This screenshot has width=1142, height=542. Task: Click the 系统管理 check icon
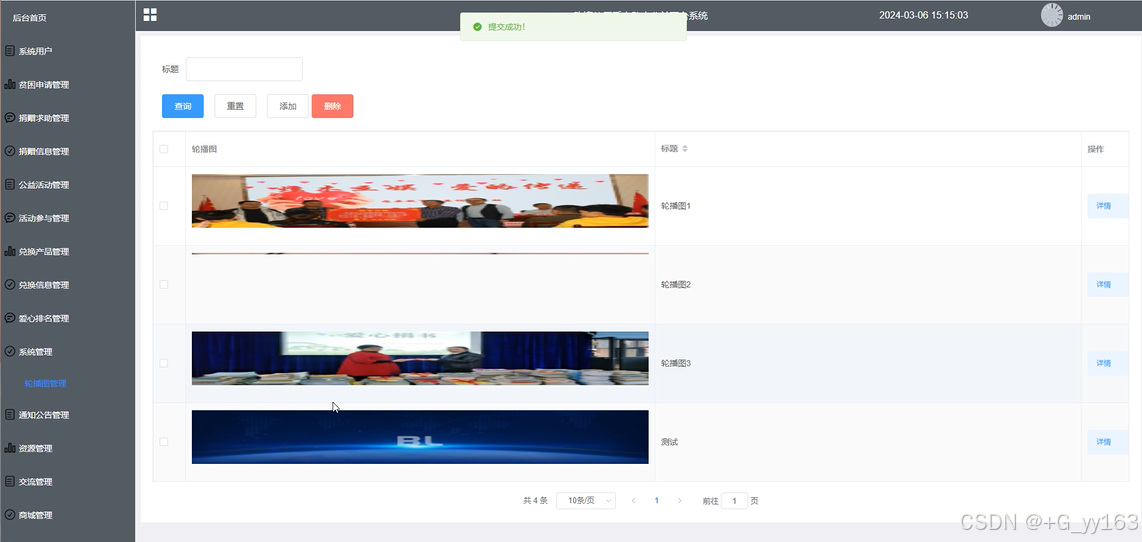pos(9,351)
